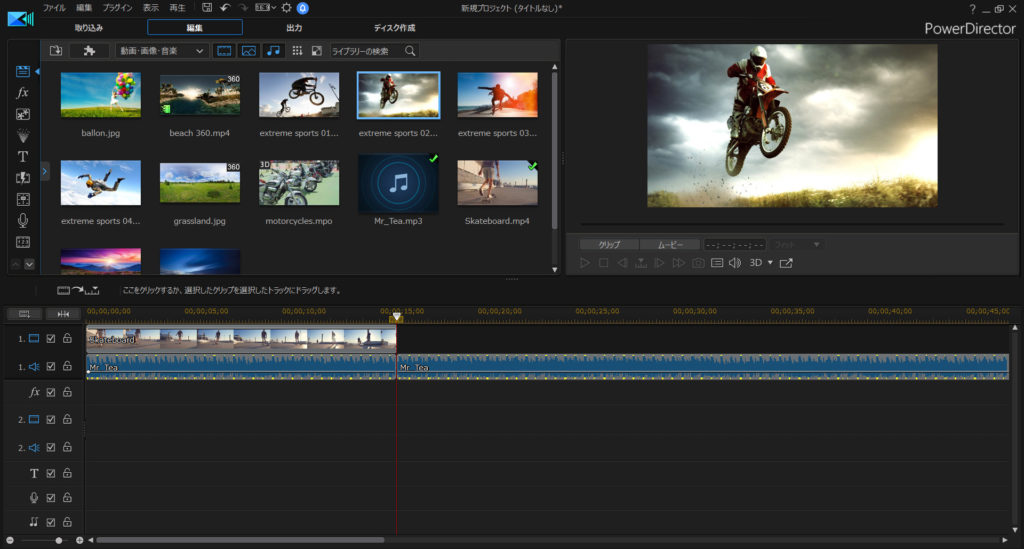Toggle video filter in library toolbar
This screenshot has height=549, width=1024.
[224, 50]
